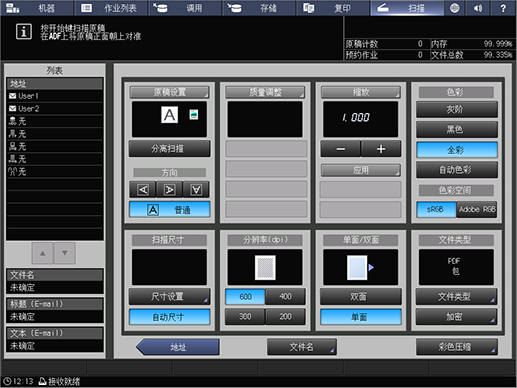Select the 扫描 scan tab
This screenshot has height=388, width=517.
(407, 8)
